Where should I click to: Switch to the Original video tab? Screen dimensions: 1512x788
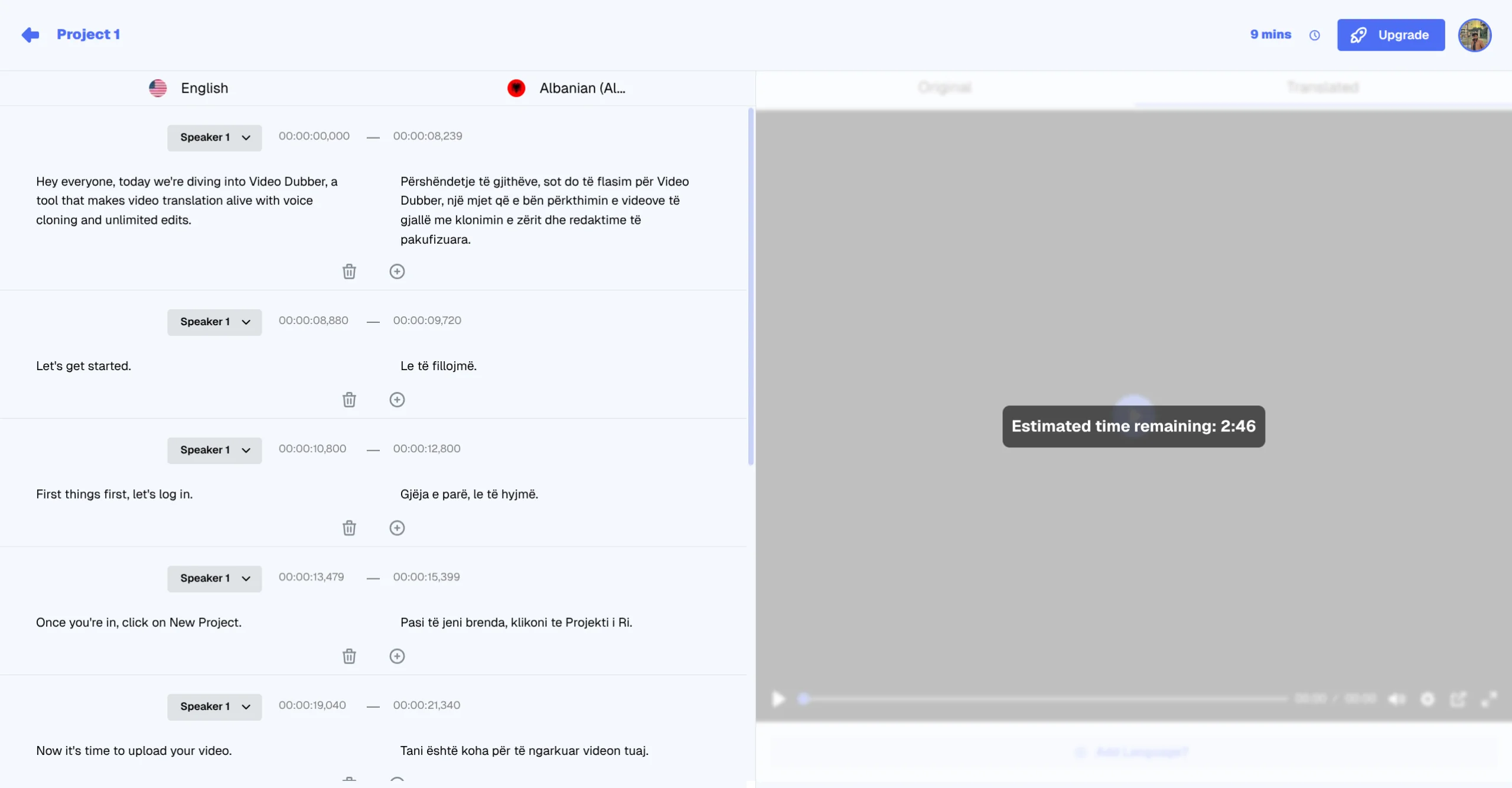point(944,88)
